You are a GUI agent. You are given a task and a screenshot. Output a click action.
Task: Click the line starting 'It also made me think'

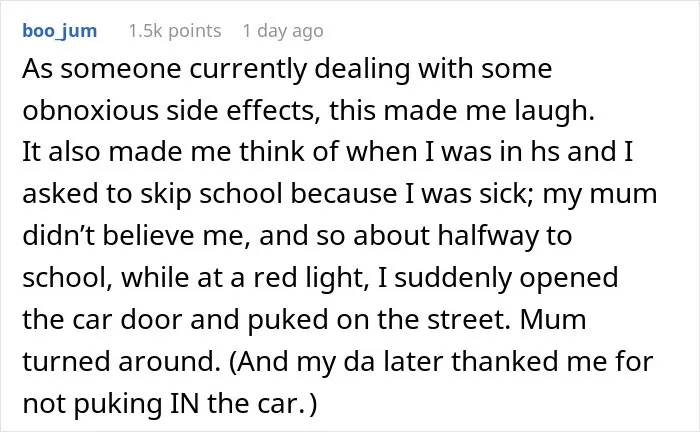click(x=328, y=152)
